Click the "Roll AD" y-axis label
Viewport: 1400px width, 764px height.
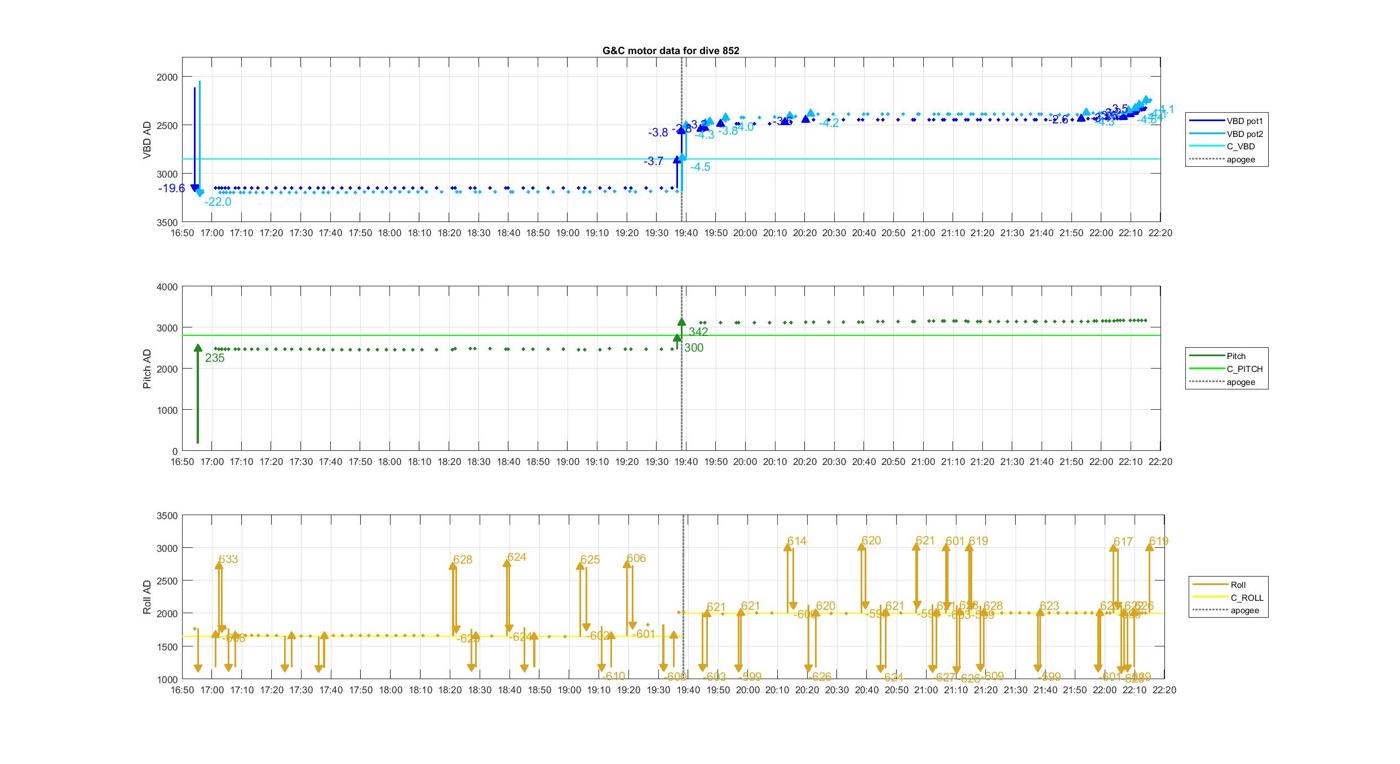coord(147,597)
